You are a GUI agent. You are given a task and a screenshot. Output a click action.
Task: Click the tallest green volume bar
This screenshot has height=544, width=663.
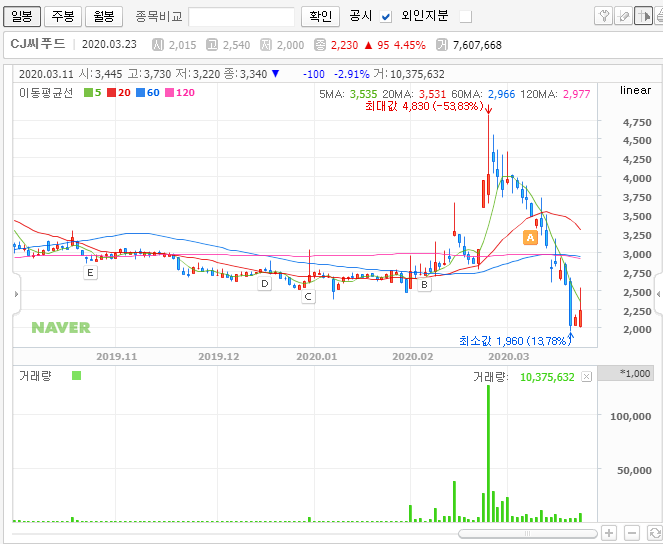click(x=488, y=454)
